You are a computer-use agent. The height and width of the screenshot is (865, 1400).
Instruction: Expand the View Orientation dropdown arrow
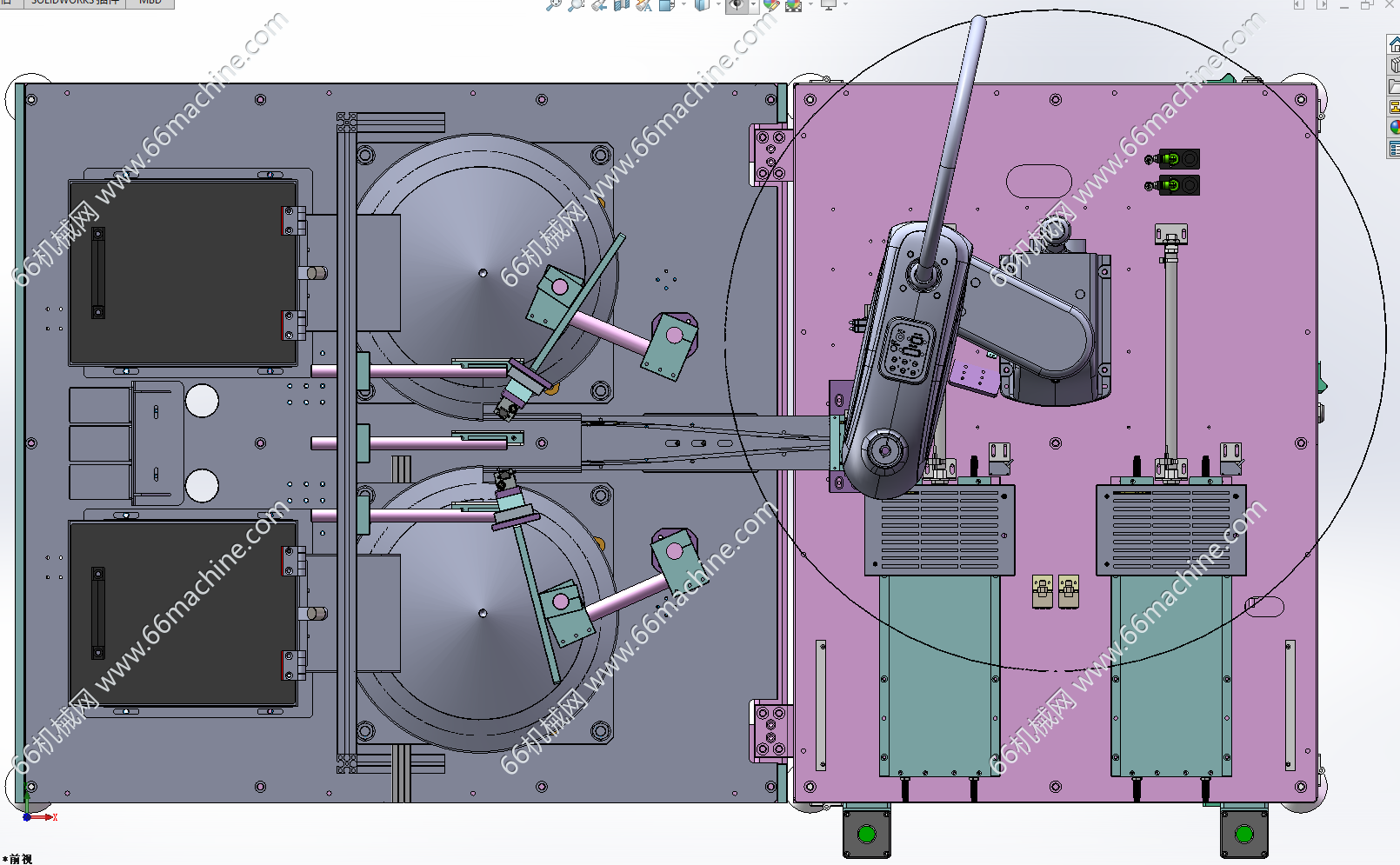click(683, 4)
